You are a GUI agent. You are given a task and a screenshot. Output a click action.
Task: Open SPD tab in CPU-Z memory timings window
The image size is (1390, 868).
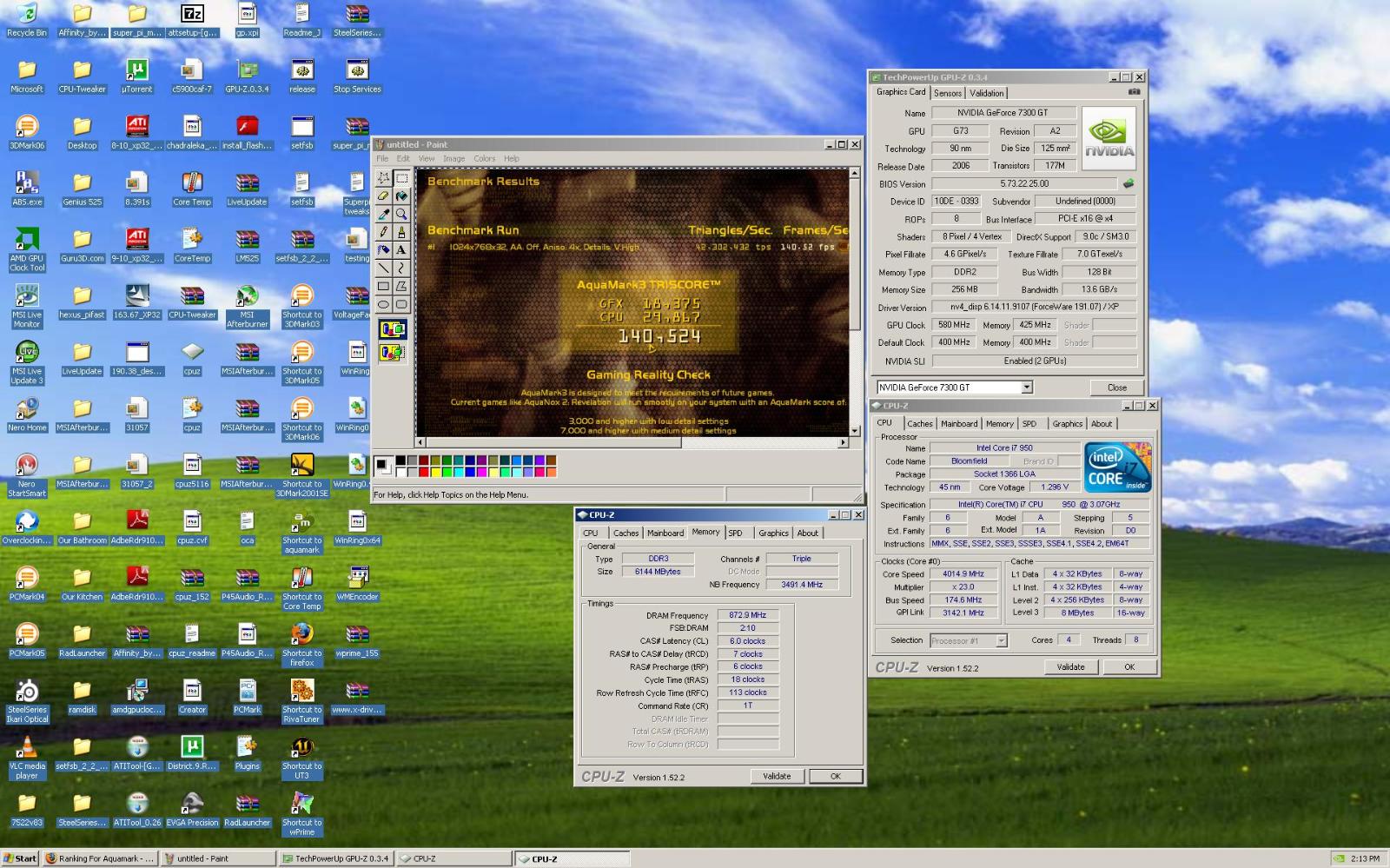[x=736, y=533]
